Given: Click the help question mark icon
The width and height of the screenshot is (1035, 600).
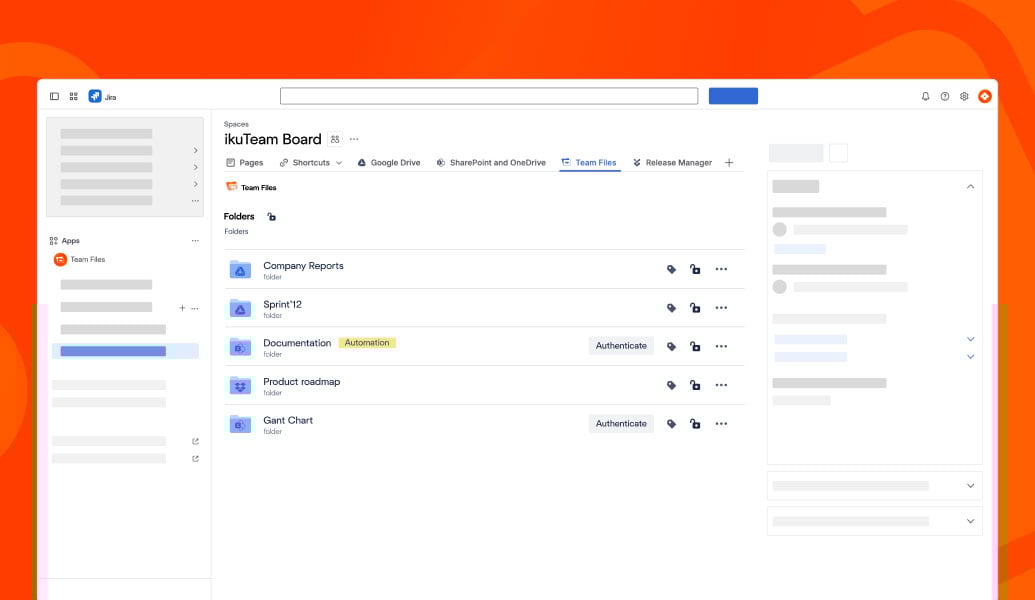Looking at the screenshot, I should (x=943, y=96).
